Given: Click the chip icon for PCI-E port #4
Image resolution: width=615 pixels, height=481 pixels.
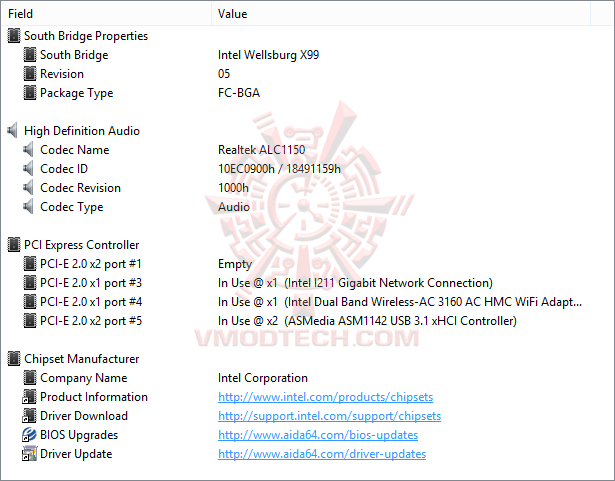Looking at the screenshot, I should (30, 302).
